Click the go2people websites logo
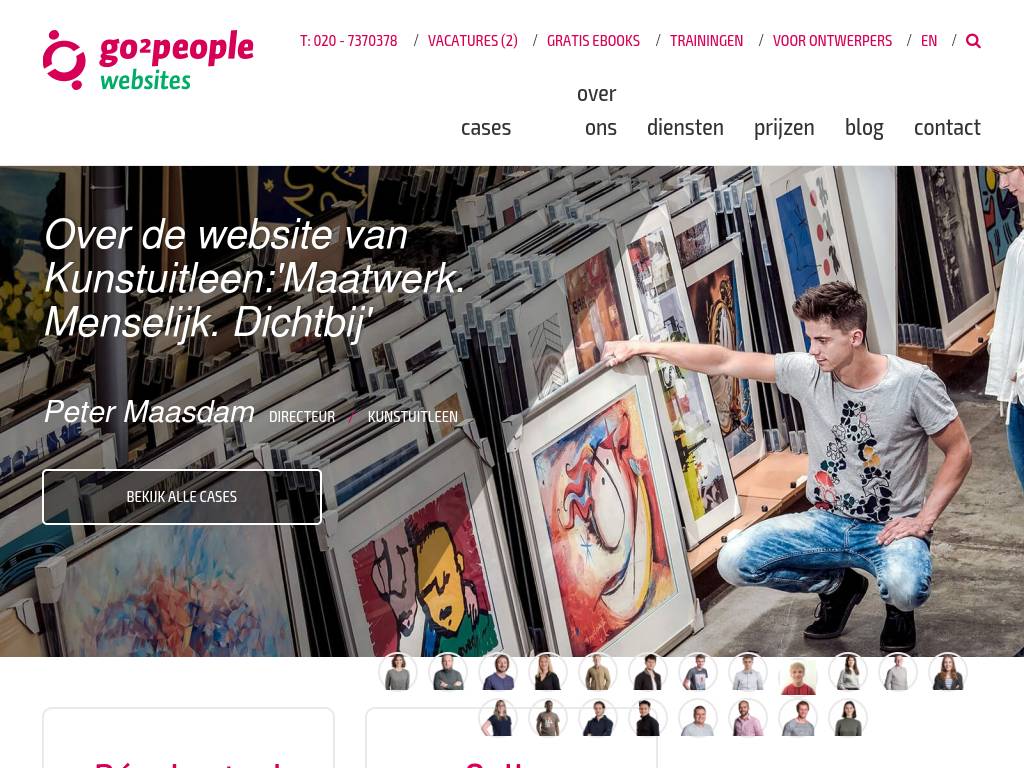Screen dimensions: 1024x768 (x=148, y=59)
